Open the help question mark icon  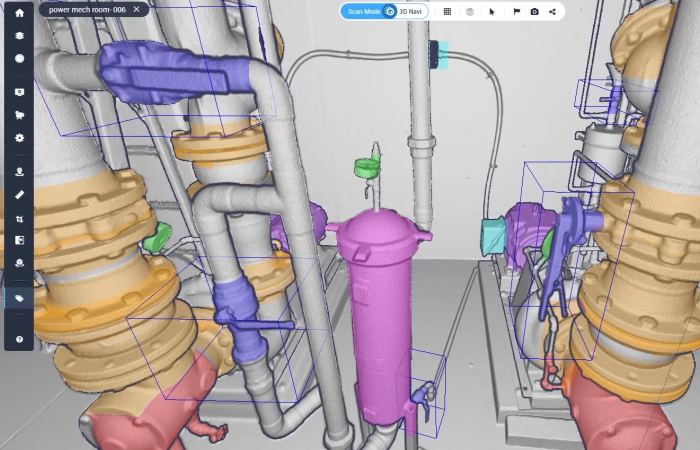[19, 340]
